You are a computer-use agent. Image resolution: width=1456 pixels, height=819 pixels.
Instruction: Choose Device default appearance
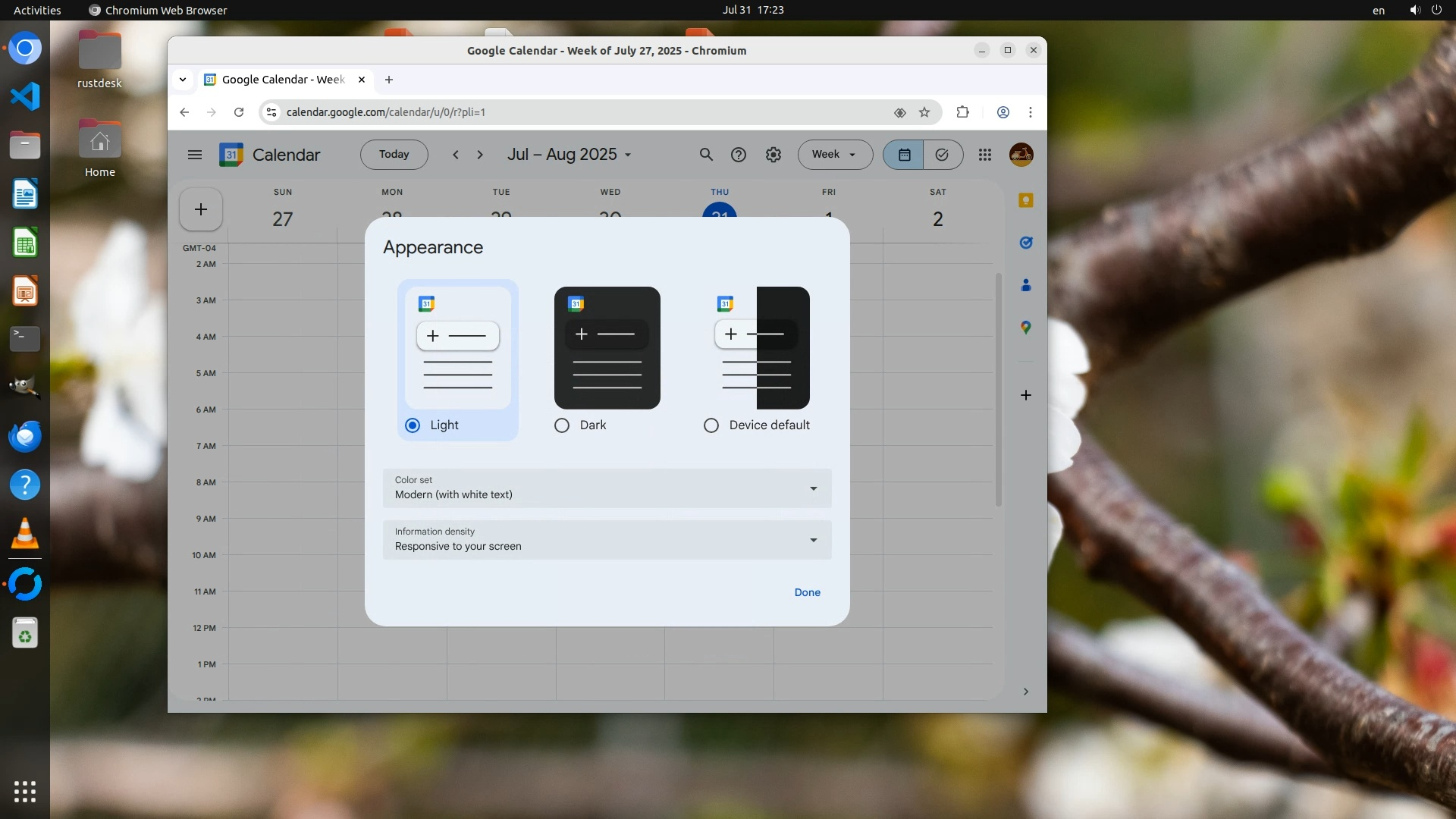pos(711,425)
